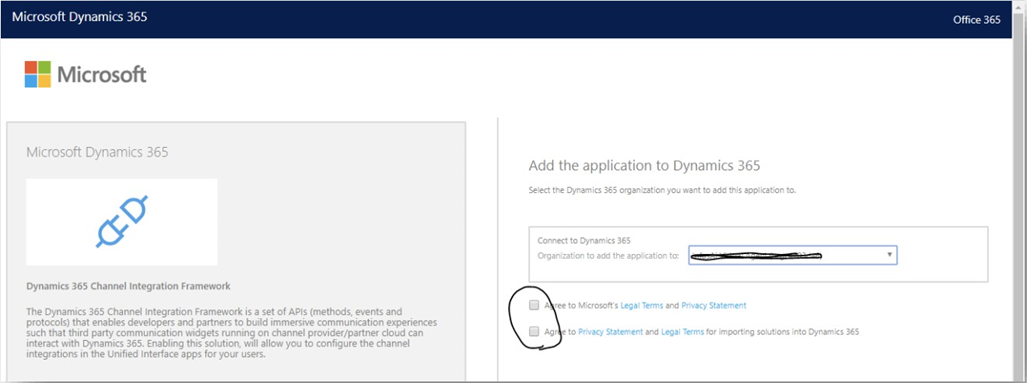Click 'Select the Dynamics 365 organization' instruction text
This screenshot has width=1027, height=383.
tap(662, 191)
